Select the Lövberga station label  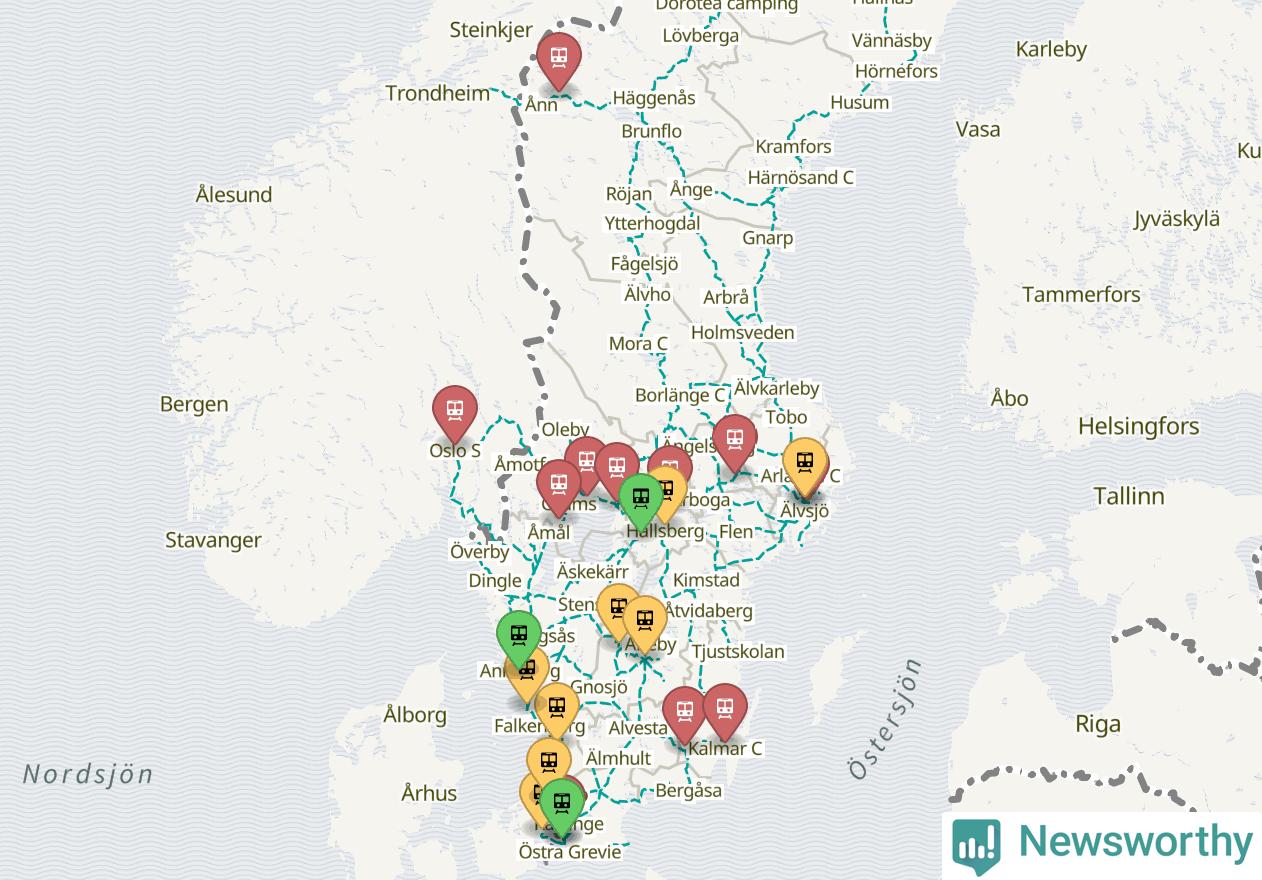[701, 36]
